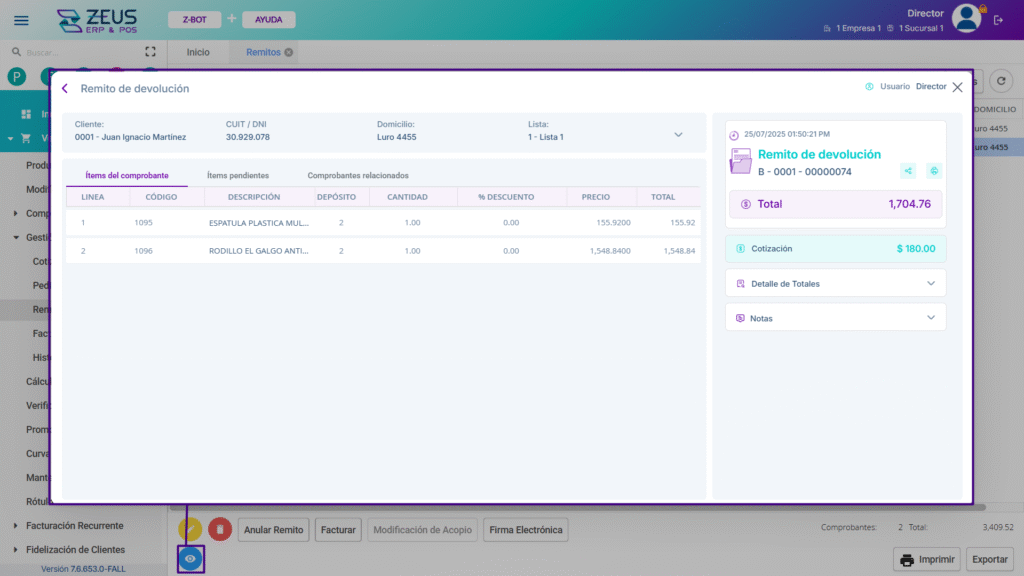Click the document icon beside voucher title

pos(741,161)
